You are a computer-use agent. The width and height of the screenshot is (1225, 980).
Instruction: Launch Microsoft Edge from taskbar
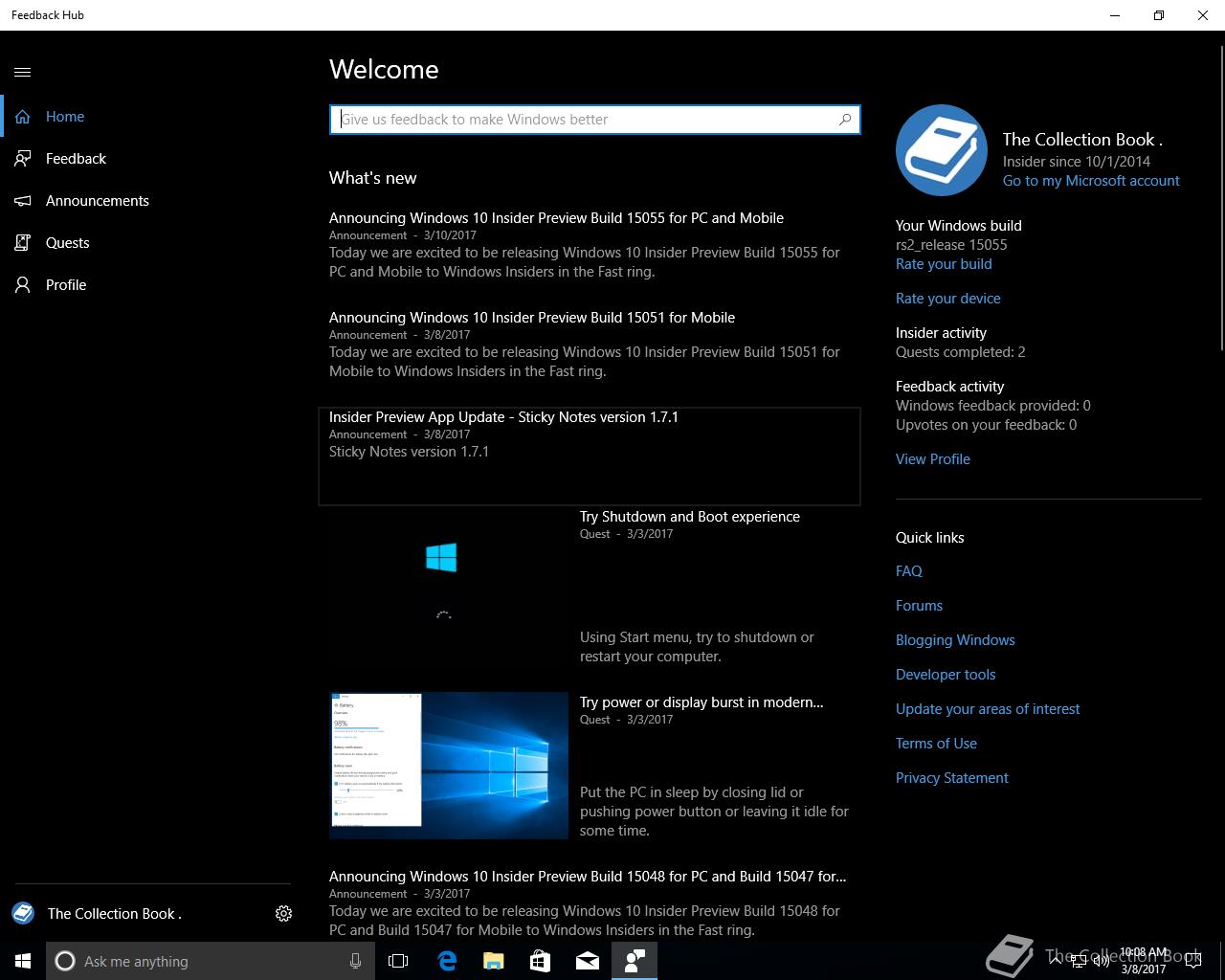click(x=446, y=961)
